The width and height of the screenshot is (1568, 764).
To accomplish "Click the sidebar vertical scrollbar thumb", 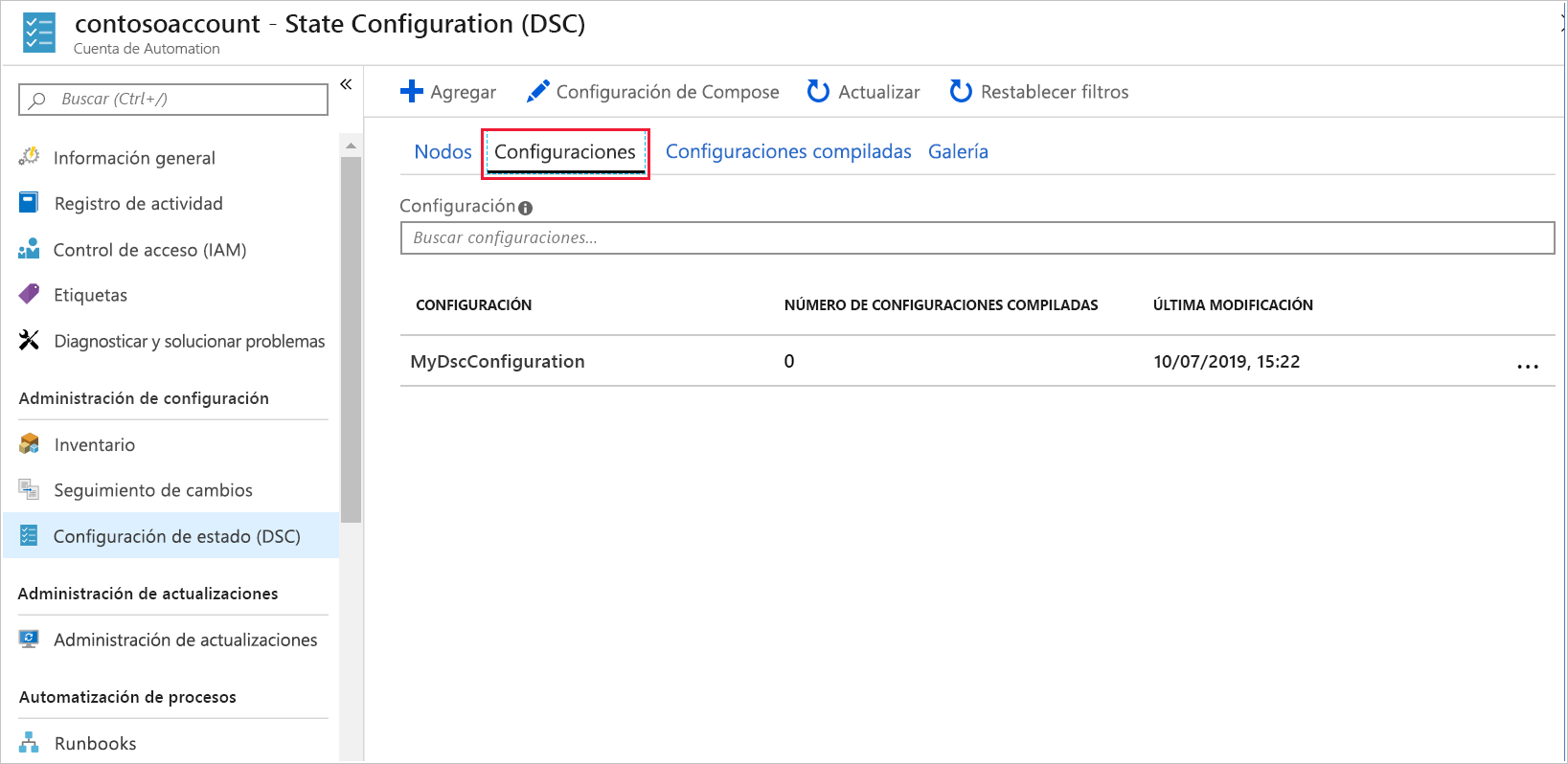I will pyautogui.click(x=351, y=339).
